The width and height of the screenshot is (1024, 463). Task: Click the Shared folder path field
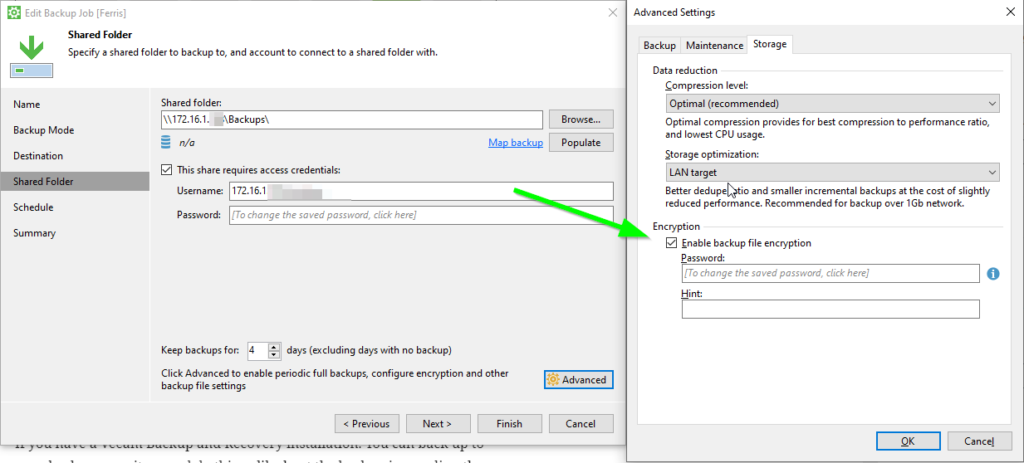[x=352, y=120]
